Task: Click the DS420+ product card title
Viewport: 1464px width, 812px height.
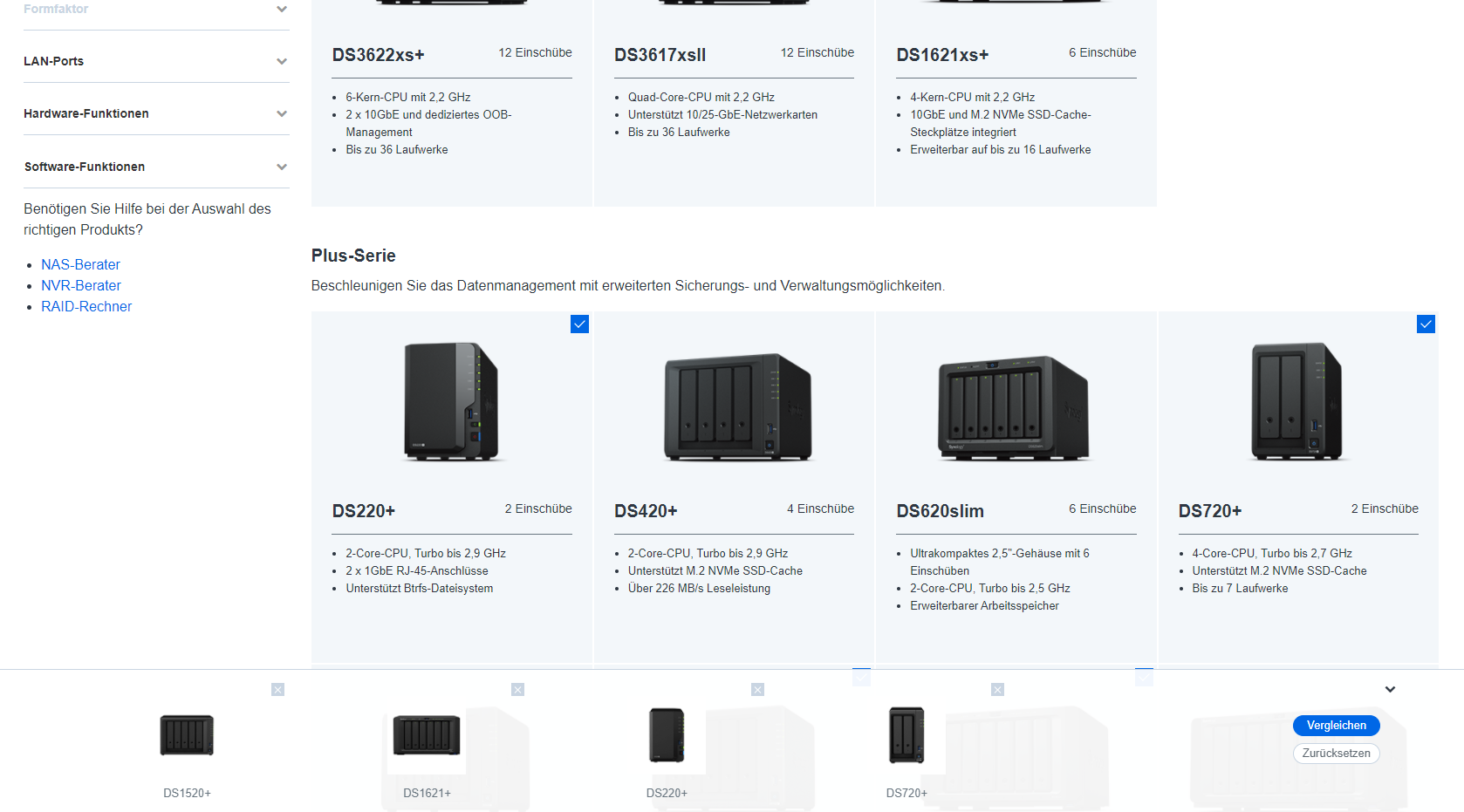Action: tap(646, 511)
